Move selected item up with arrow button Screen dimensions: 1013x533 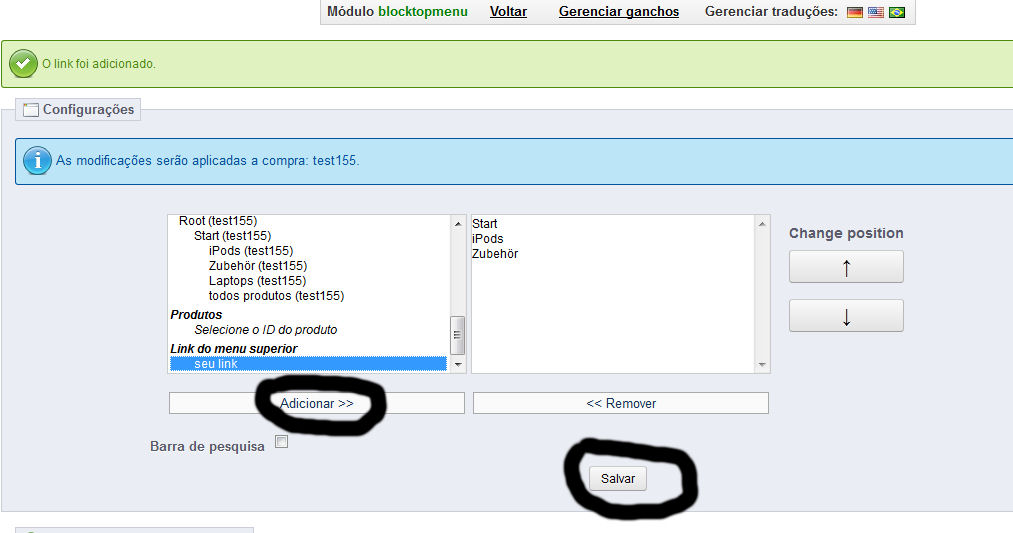pos(846,267)
